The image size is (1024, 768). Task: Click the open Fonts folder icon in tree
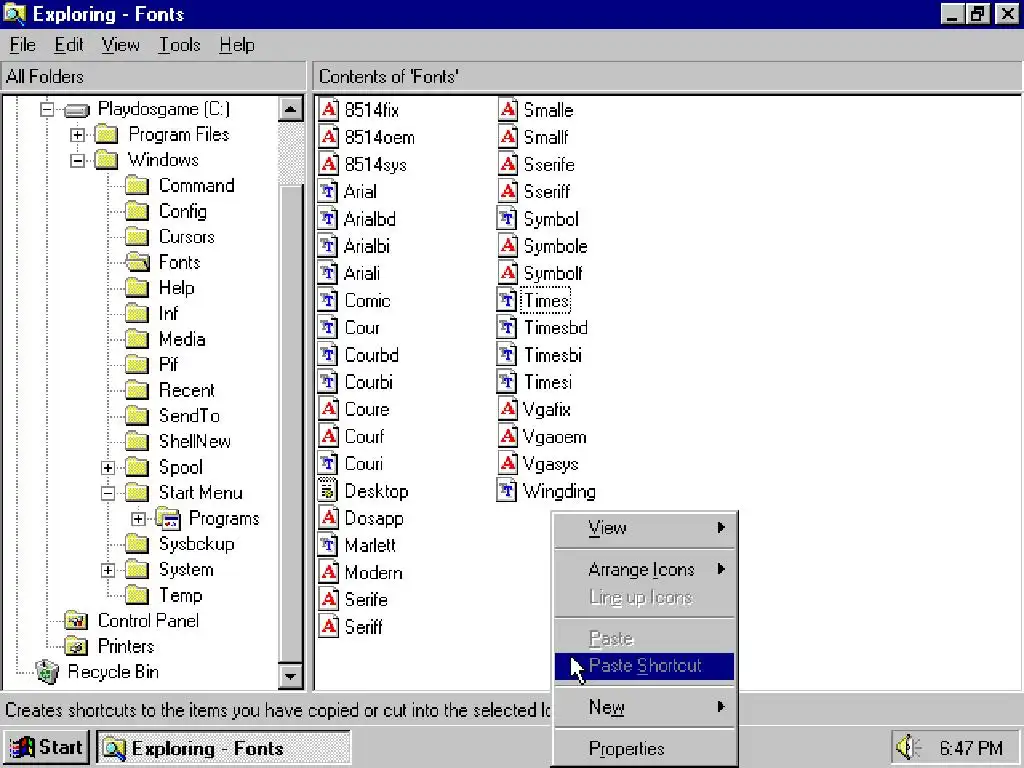138,263
